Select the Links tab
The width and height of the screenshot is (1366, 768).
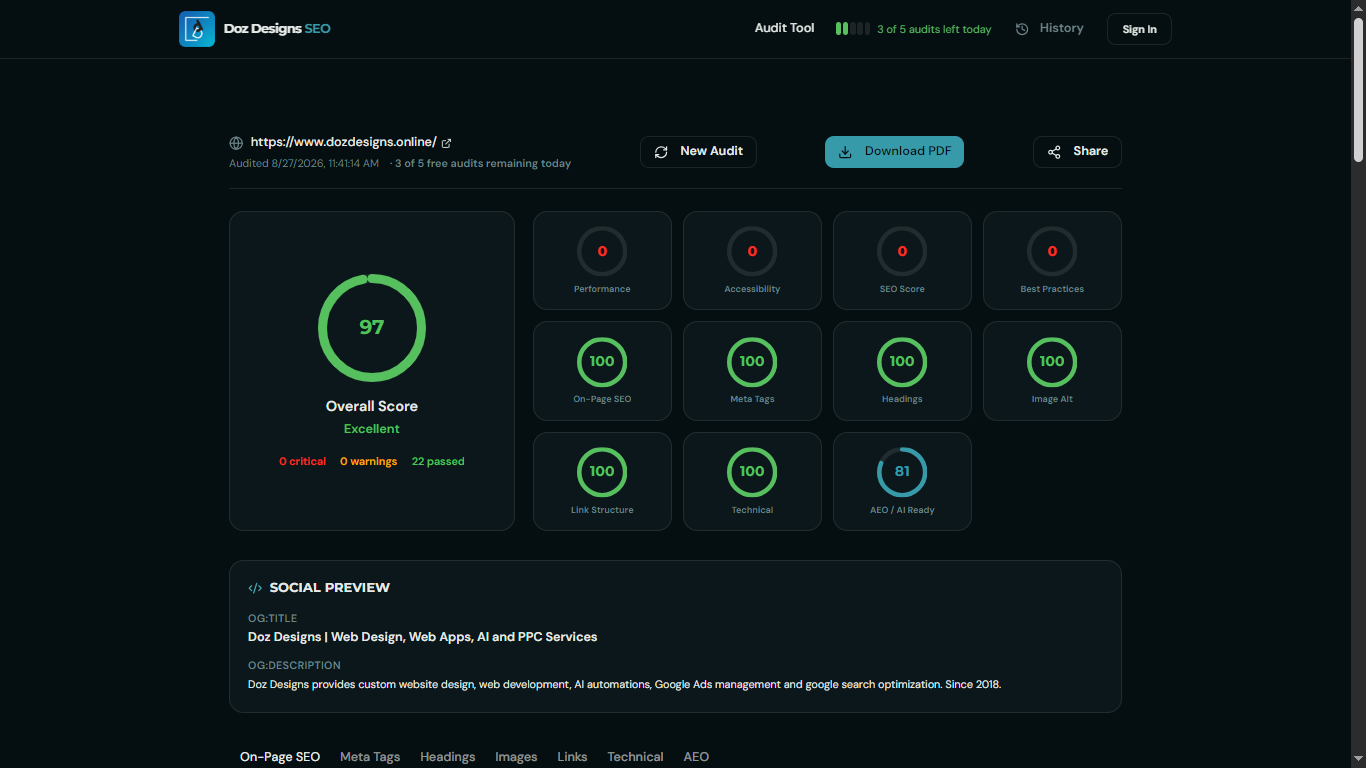tap(572, 757)
